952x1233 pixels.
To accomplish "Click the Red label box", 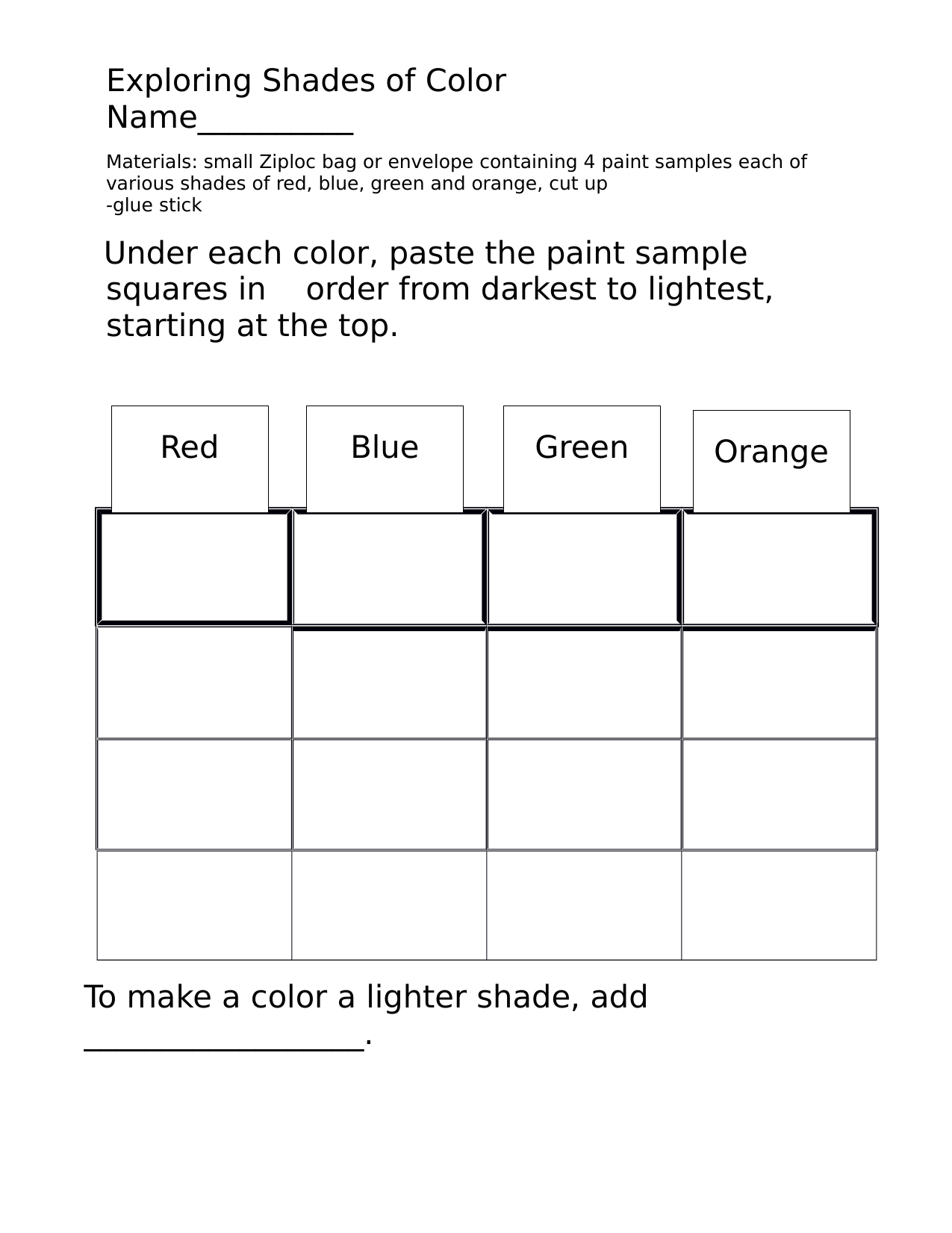I will [190, 459].
